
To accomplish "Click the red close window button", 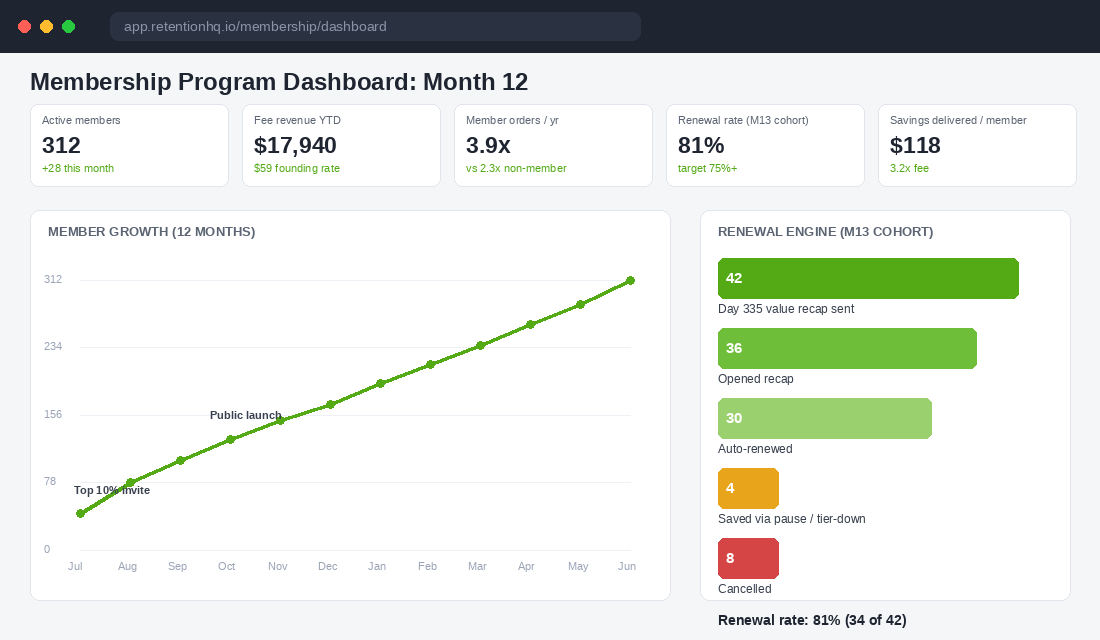I will pyautogui.click(x=25, y=27).
